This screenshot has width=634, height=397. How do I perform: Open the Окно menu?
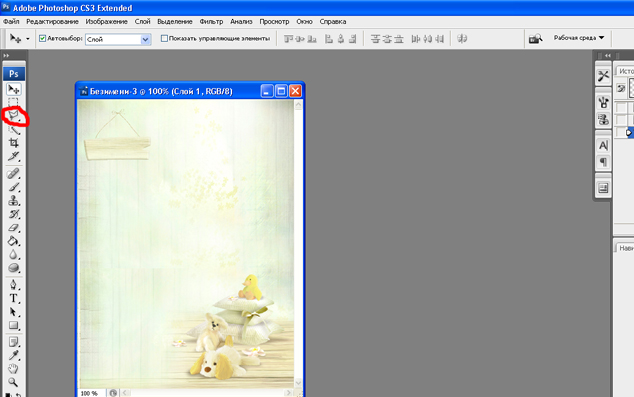point(304,21)
